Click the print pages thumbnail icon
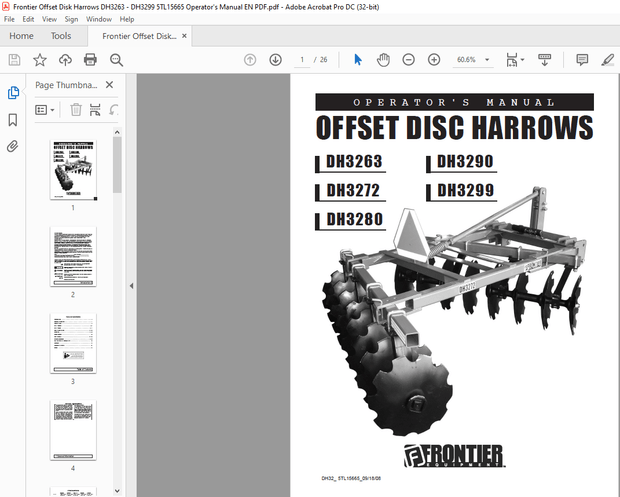This screenshot has height=497, width=620. tap(95, 110)
